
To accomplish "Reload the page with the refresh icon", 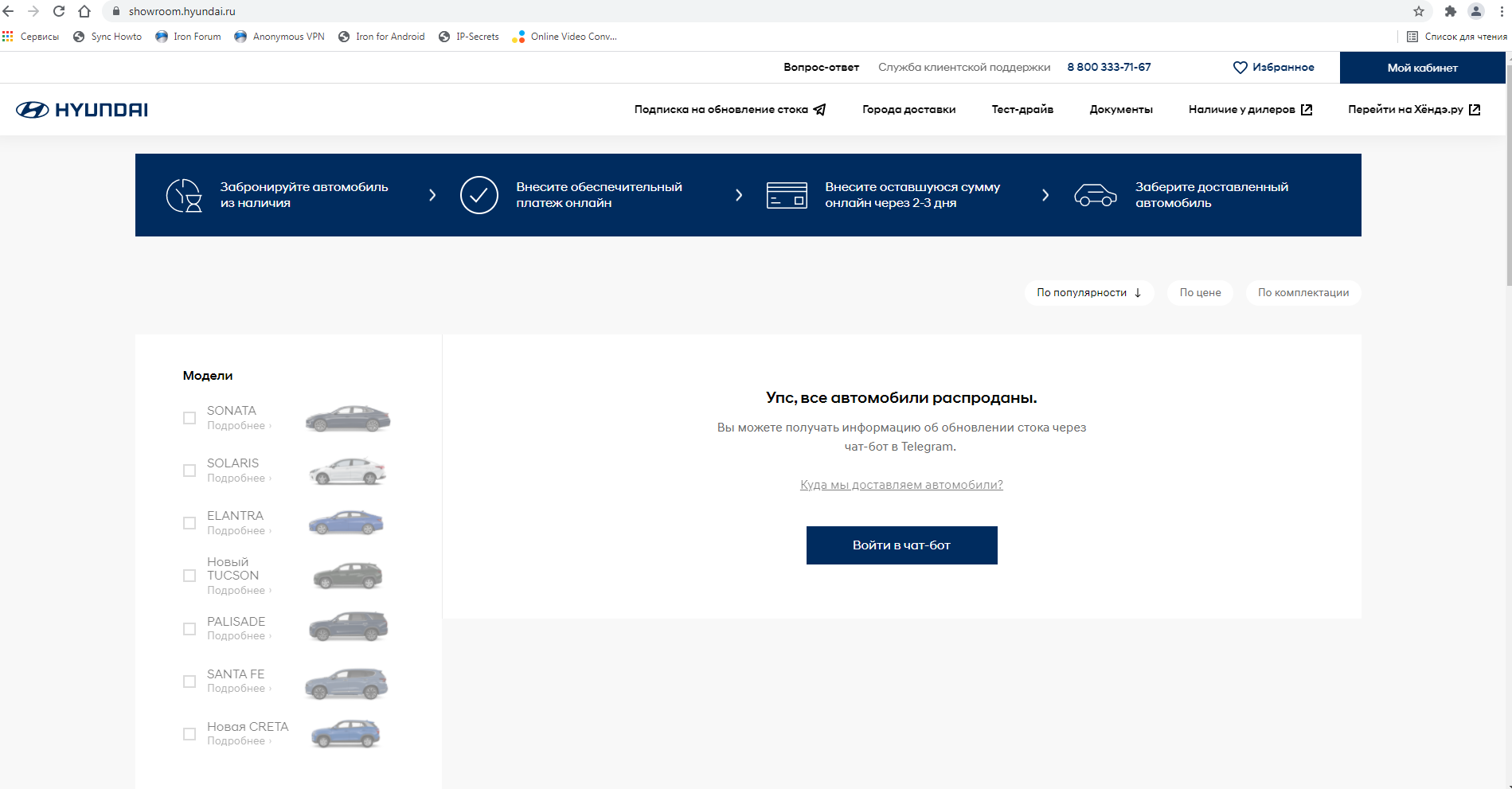I will pos(59,11).
